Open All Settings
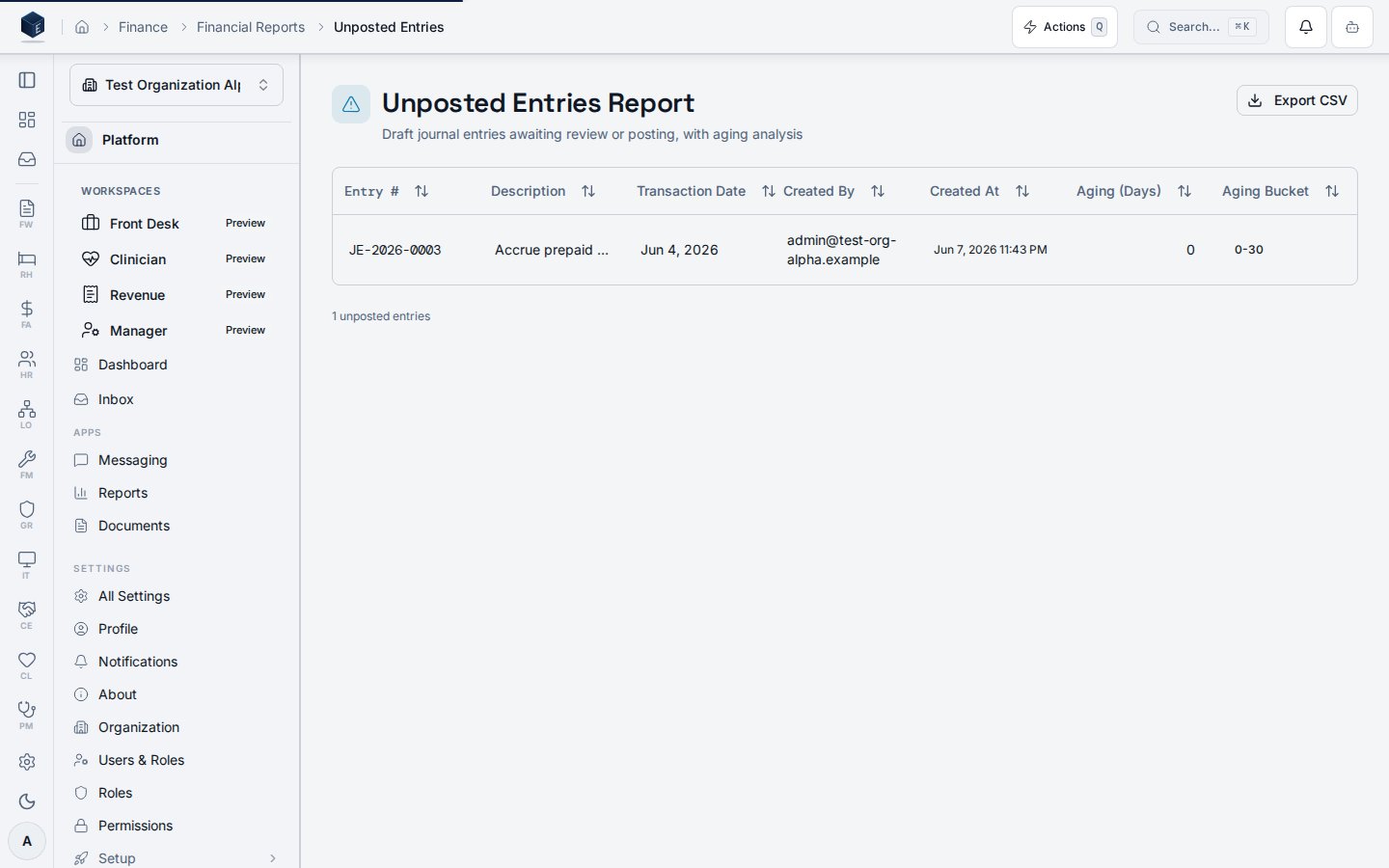 click(177, 596)
